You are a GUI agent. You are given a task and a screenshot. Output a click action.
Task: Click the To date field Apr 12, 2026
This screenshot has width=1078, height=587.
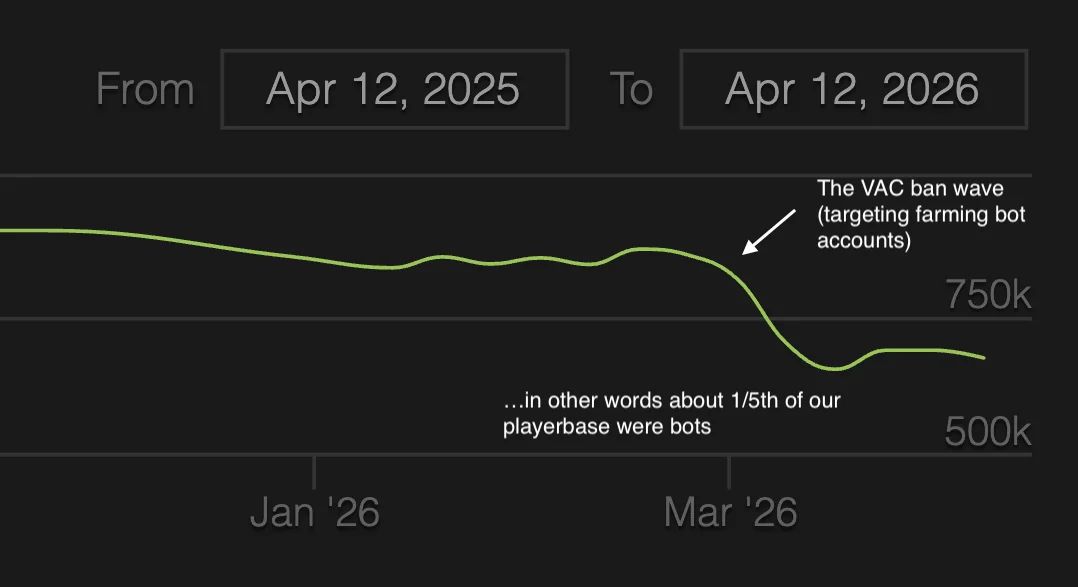pos(853,90)
